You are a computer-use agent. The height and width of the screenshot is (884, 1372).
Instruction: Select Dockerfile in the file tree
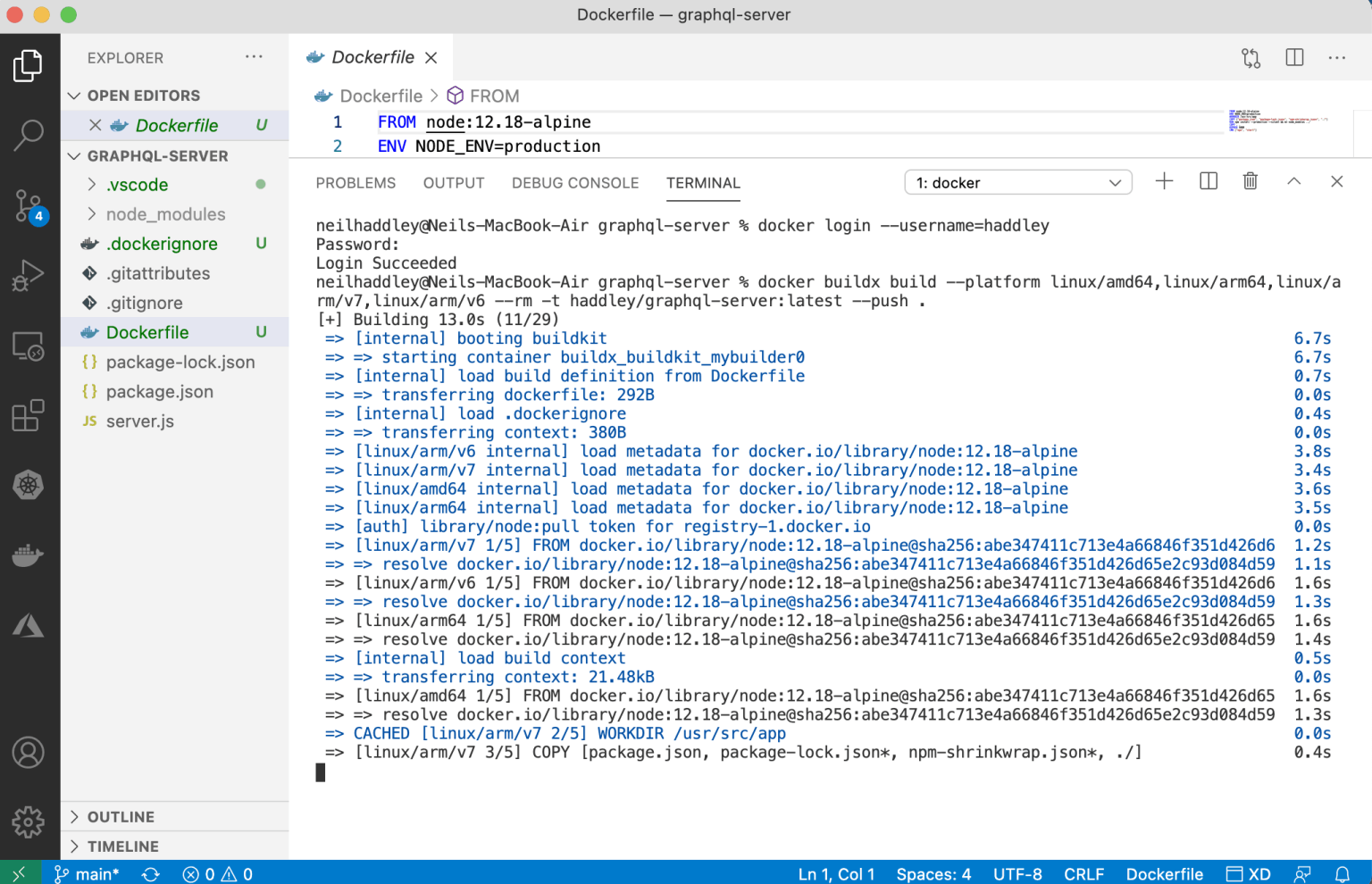pyautogui.click(x=147, y=332)
